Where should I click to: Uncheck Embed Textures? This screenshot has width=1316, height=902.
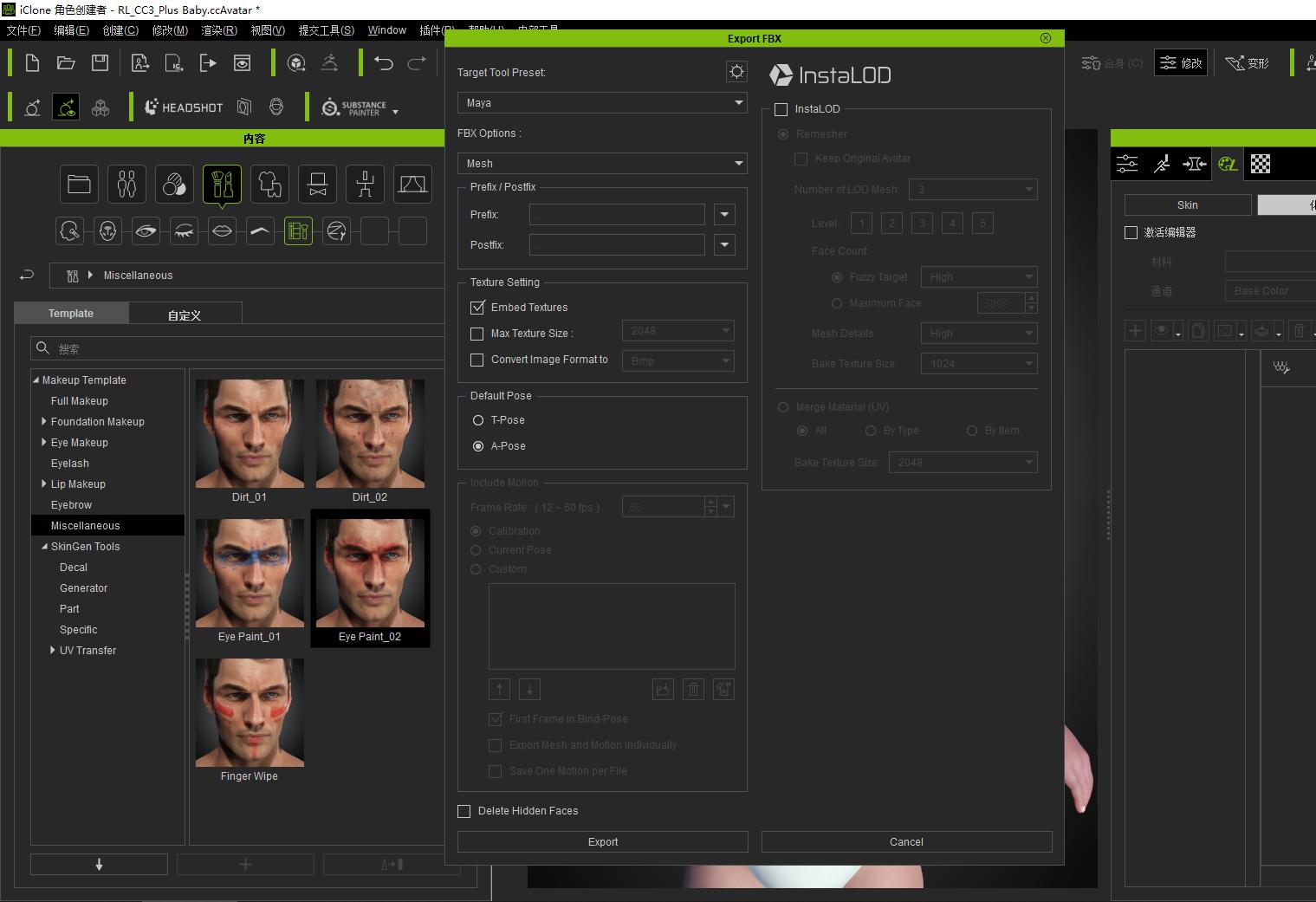pyautogui.click(x=477, y=308)
